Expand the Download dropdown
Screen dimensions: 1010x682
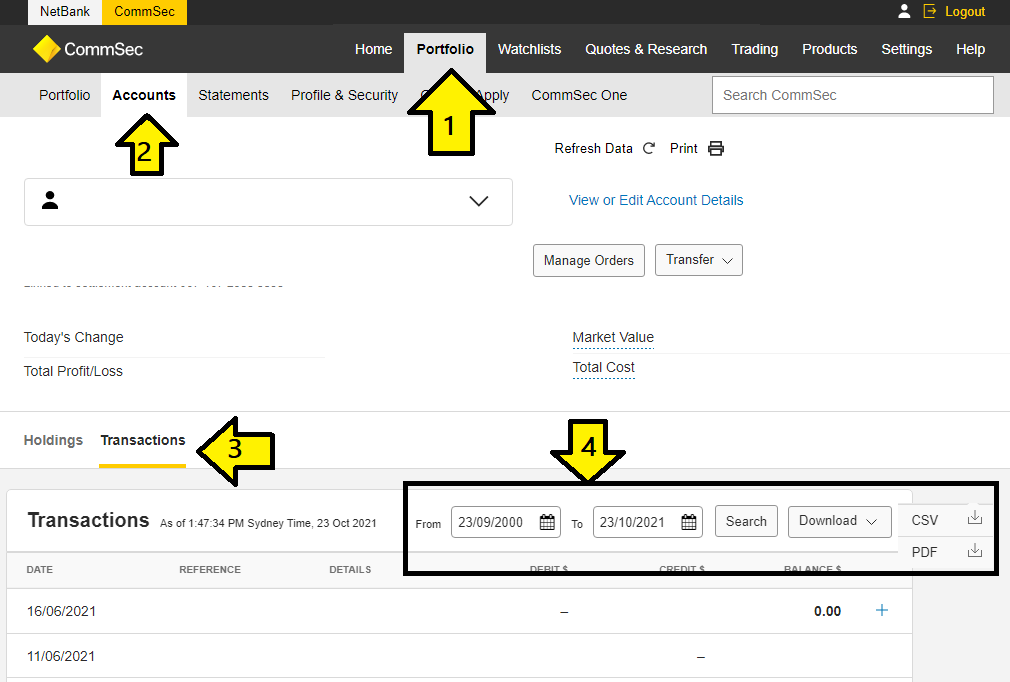pyautogui.click(x=839, y=521)
